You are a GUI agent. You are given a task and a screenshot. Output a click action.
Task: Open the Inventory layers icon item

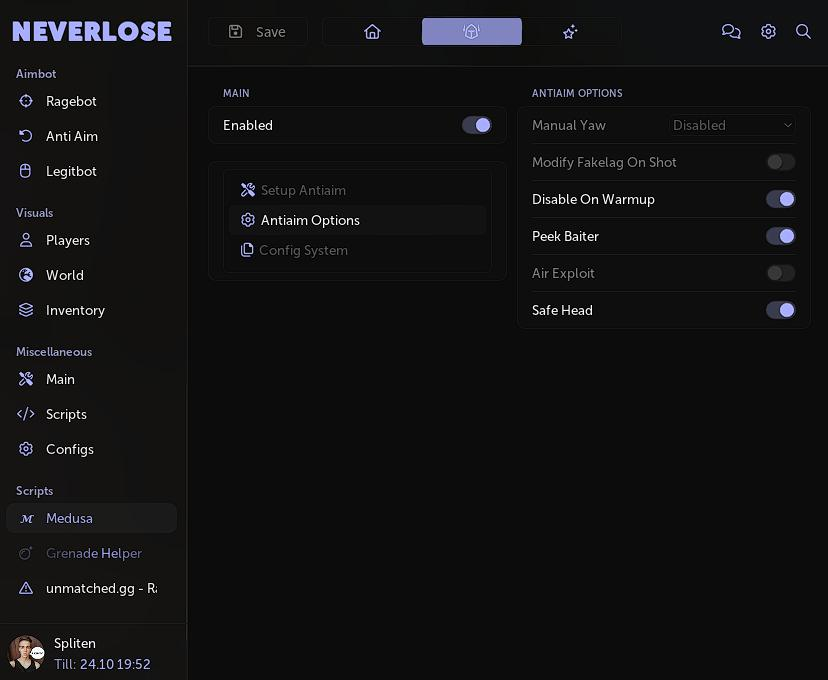[x=74, y=310]
